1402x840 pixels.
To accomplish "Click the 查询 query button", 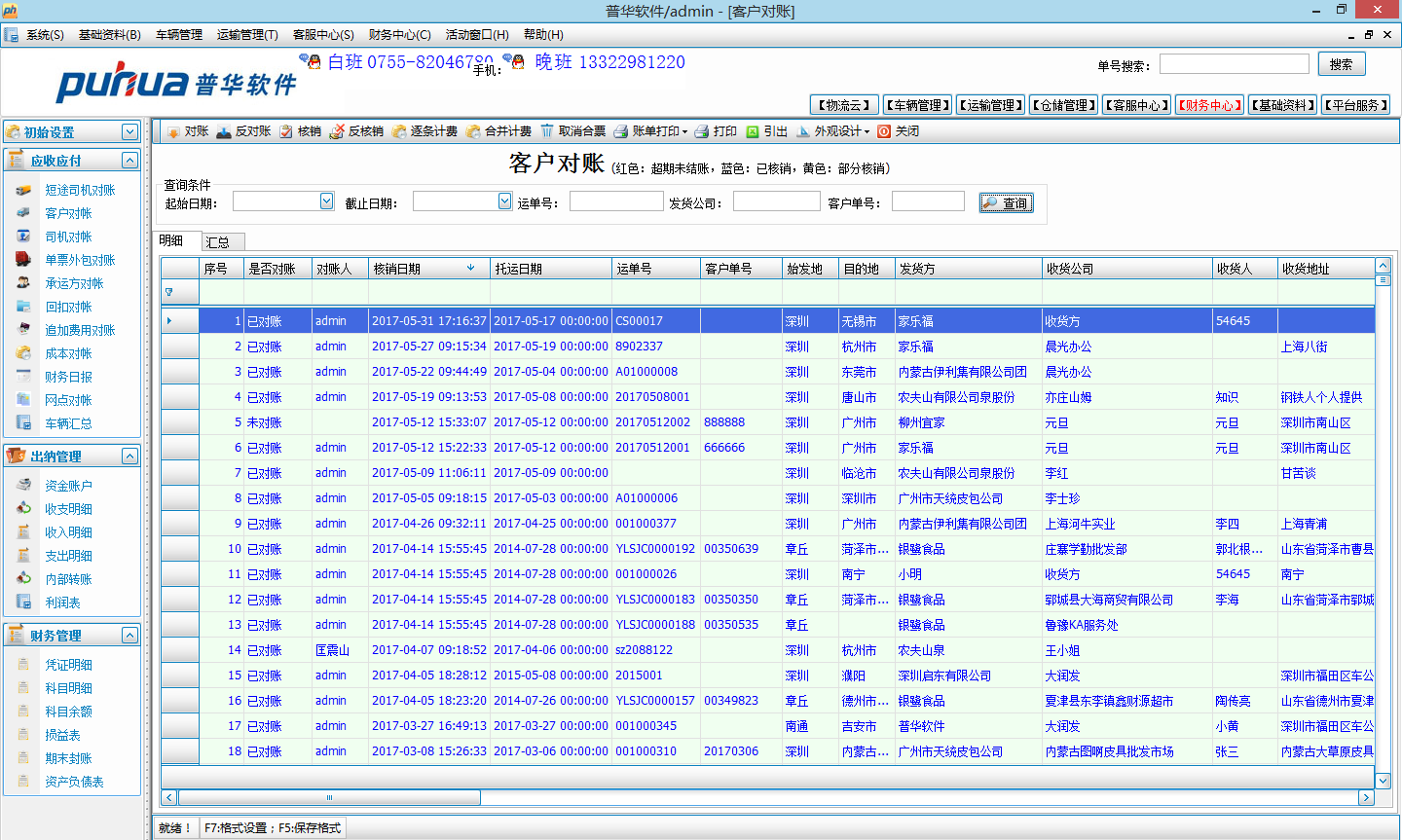I will [1006, 202].
